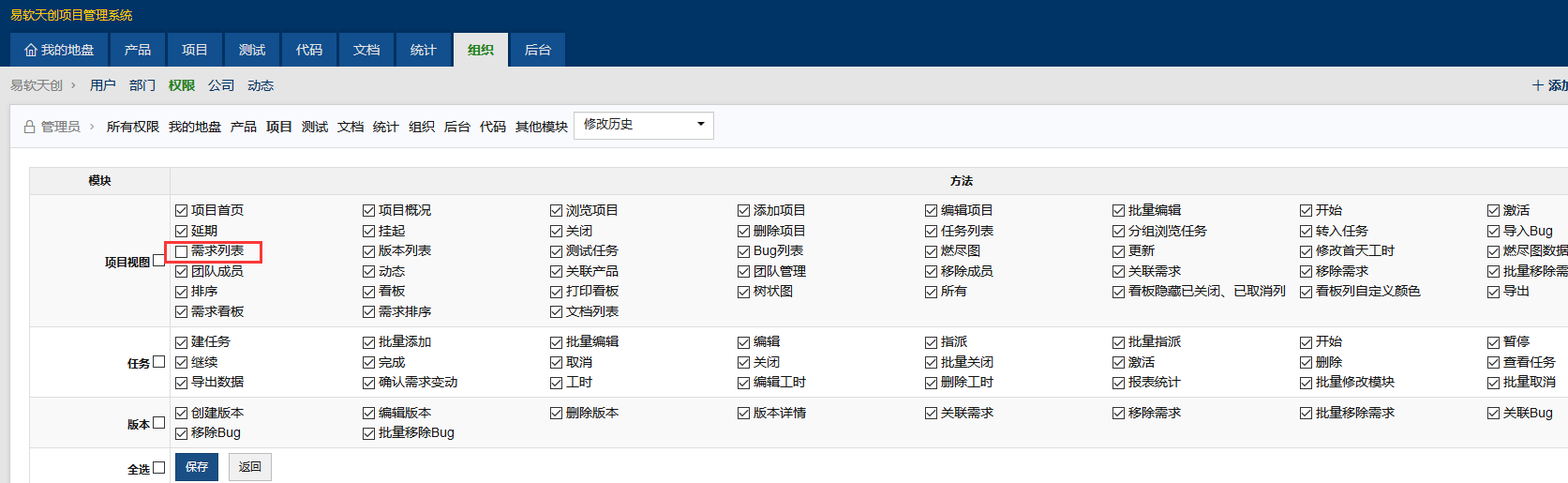Click the lock icon beside 管理员
The height and width of the screenshot is (483, 1568).
tap(29, 127)
